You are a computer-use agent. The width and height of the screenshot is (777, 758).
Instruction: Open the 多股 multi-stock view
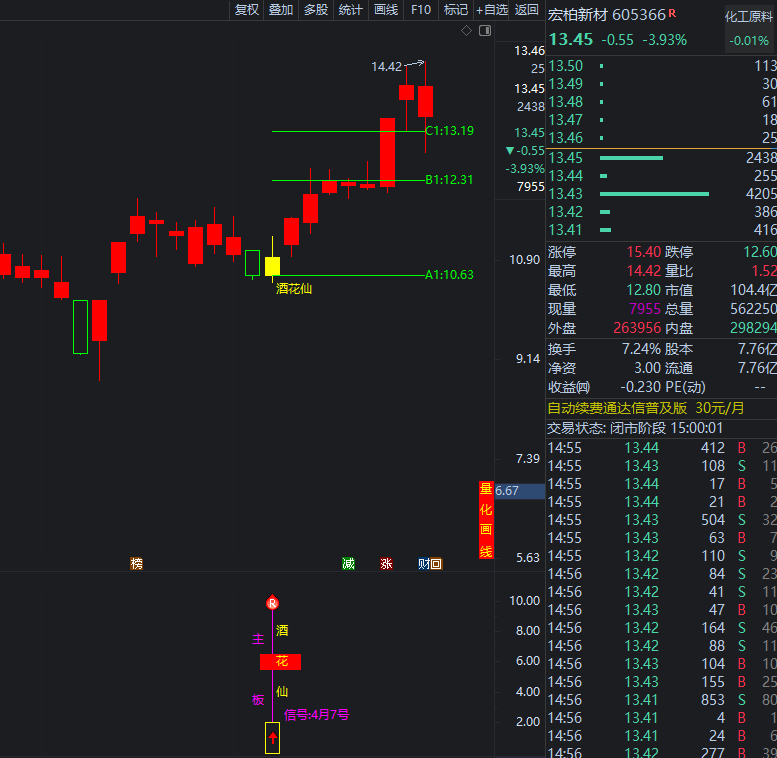(316, 10)
